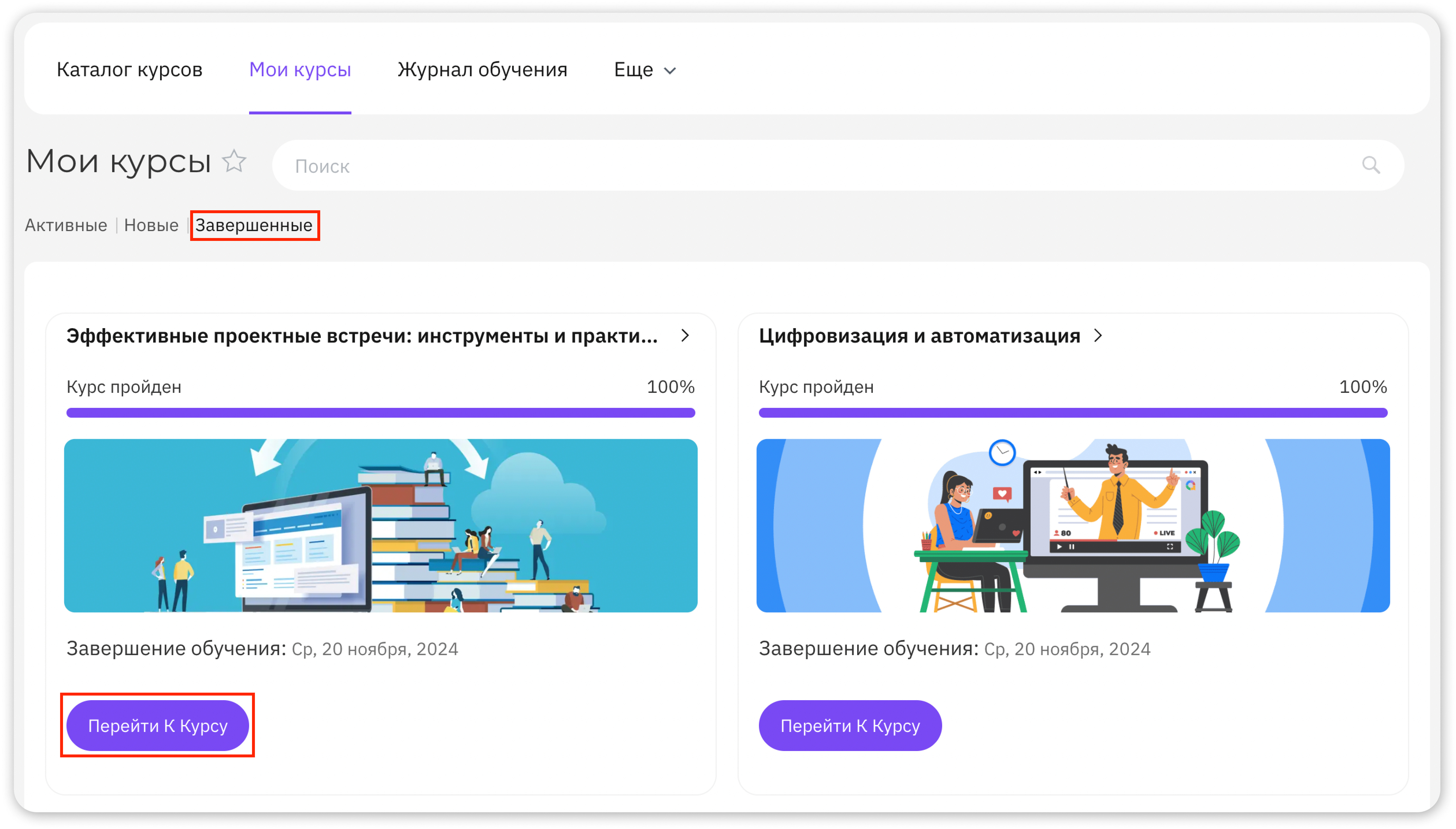Click Перейти К Курсу for Эффективные проектные встречи

(x=158, y=725)
